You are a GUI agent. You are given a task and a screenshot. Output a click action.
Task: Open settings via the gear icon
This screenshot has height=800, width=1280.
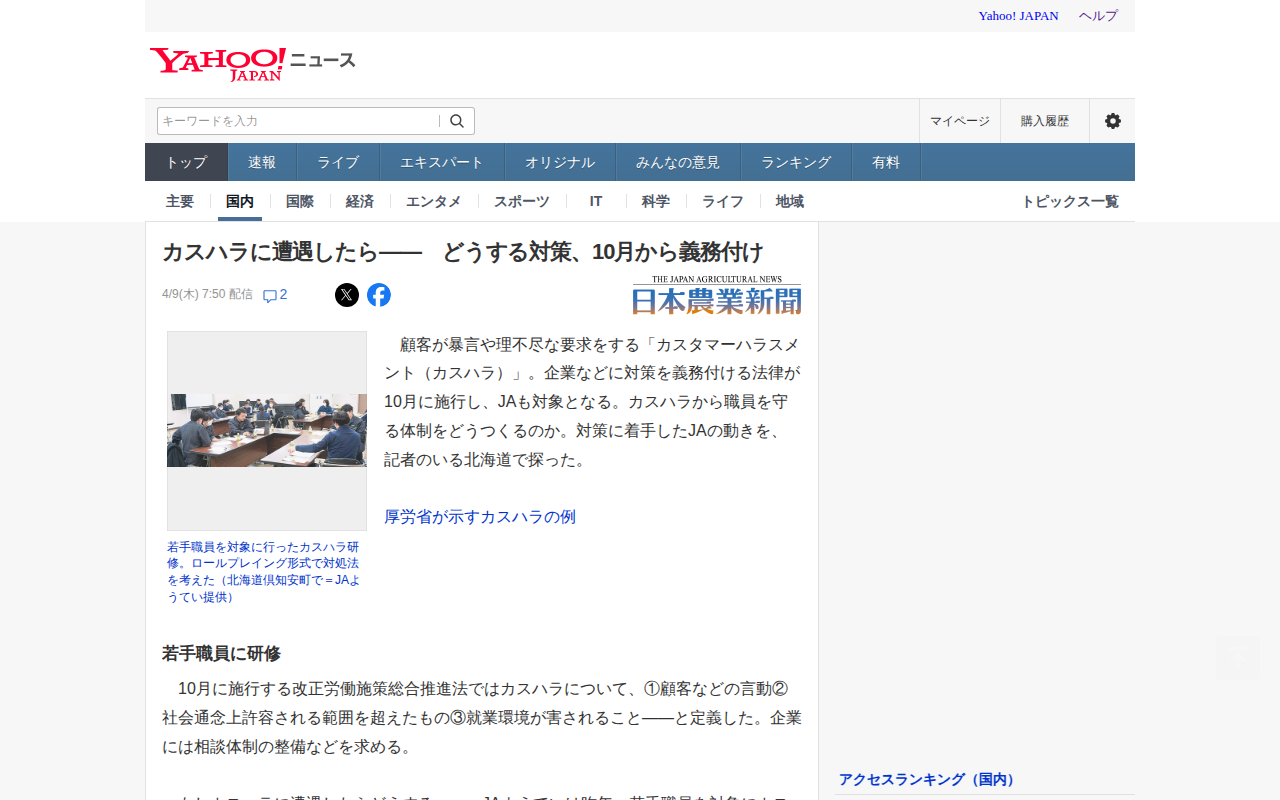click(1112, 121)
